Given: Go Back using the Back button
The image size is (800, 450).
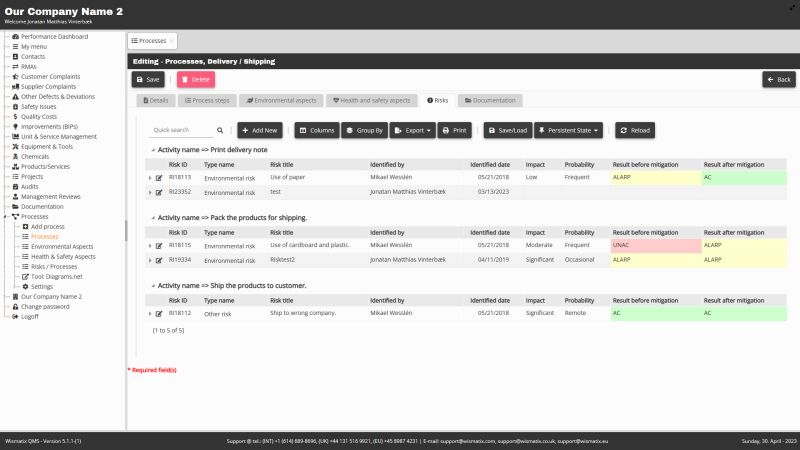Looking at the screenshot, I should click(x=779, y=80).
